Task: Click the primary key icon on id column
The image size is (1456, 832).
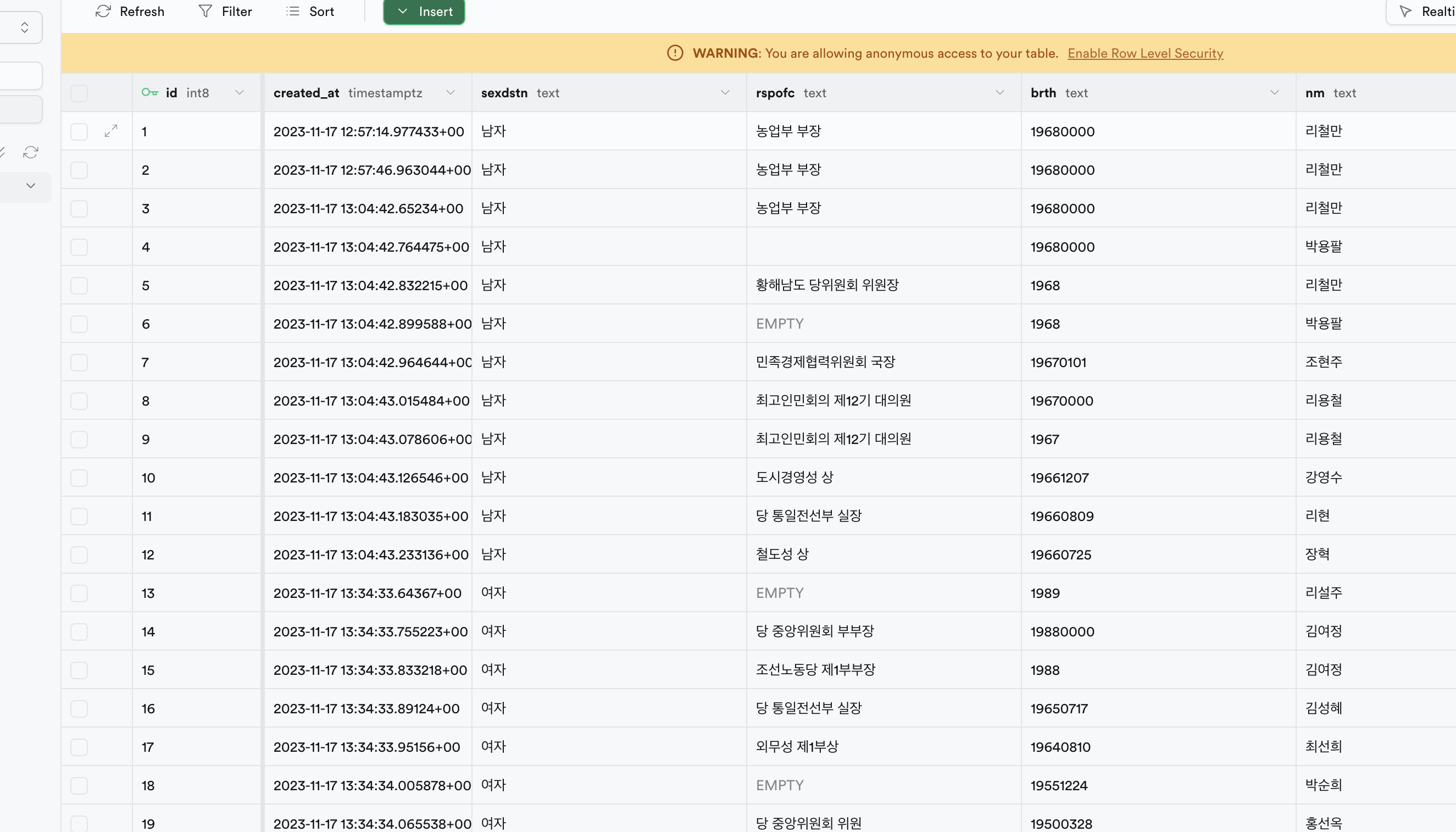Action: click(x=149, y=92)
